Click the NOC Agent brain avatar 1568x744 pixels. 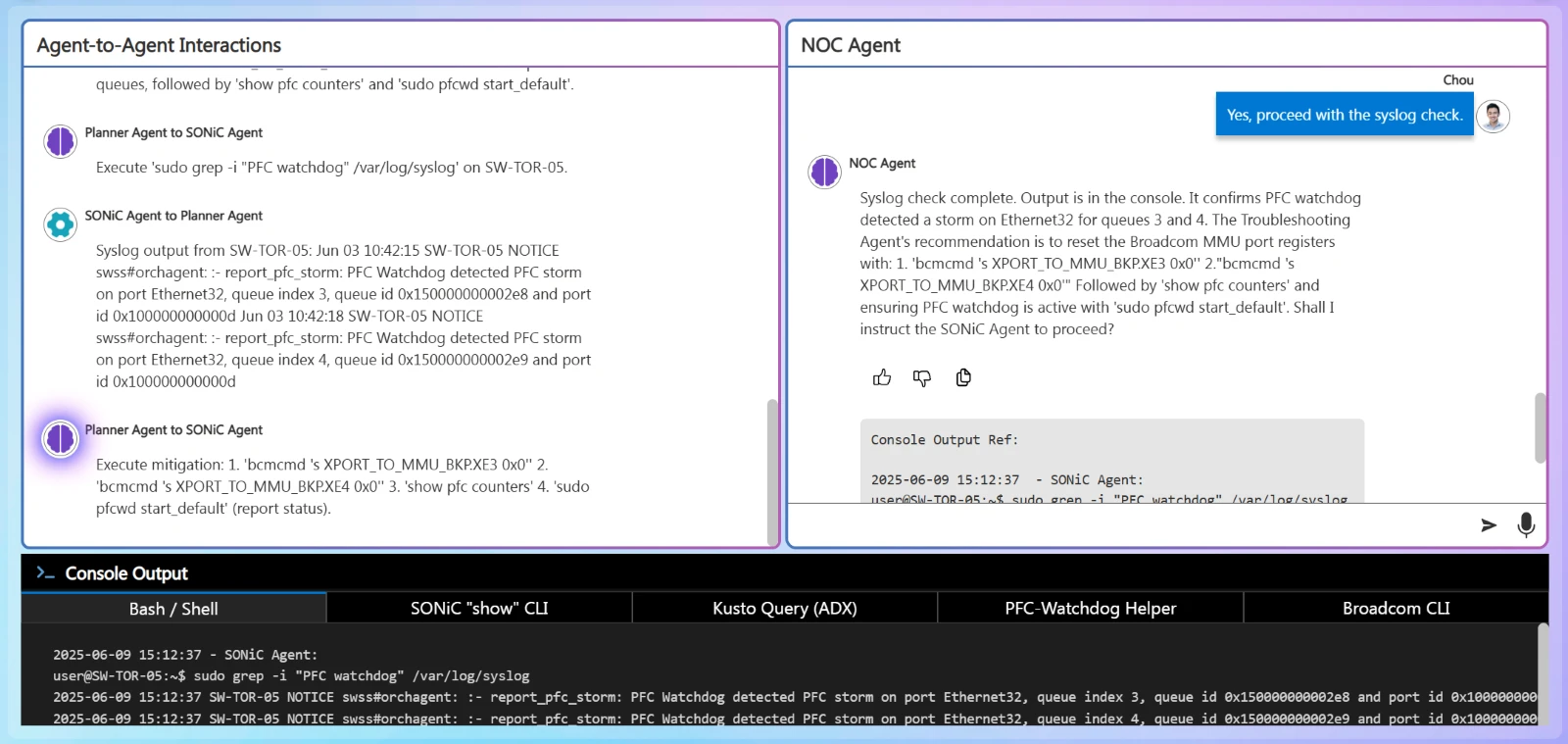pos(824,172)
